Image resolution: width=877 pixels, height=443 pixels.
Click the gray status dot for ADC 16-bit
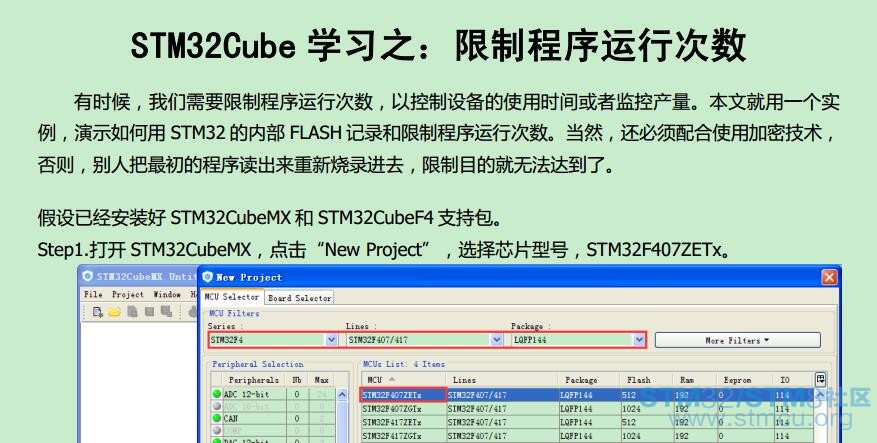coord(217,406)
